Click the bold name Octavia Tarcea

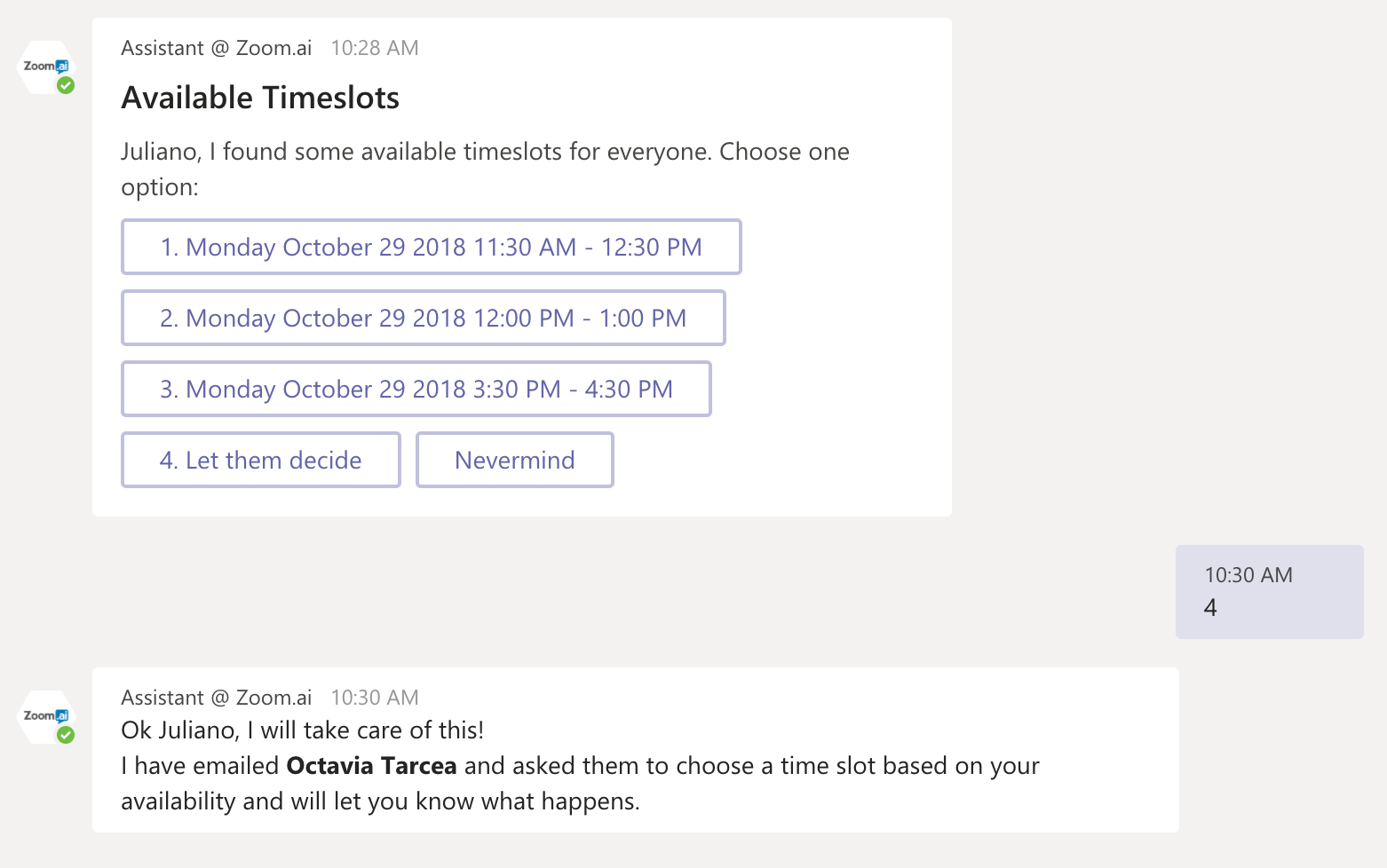coord(371,766)
